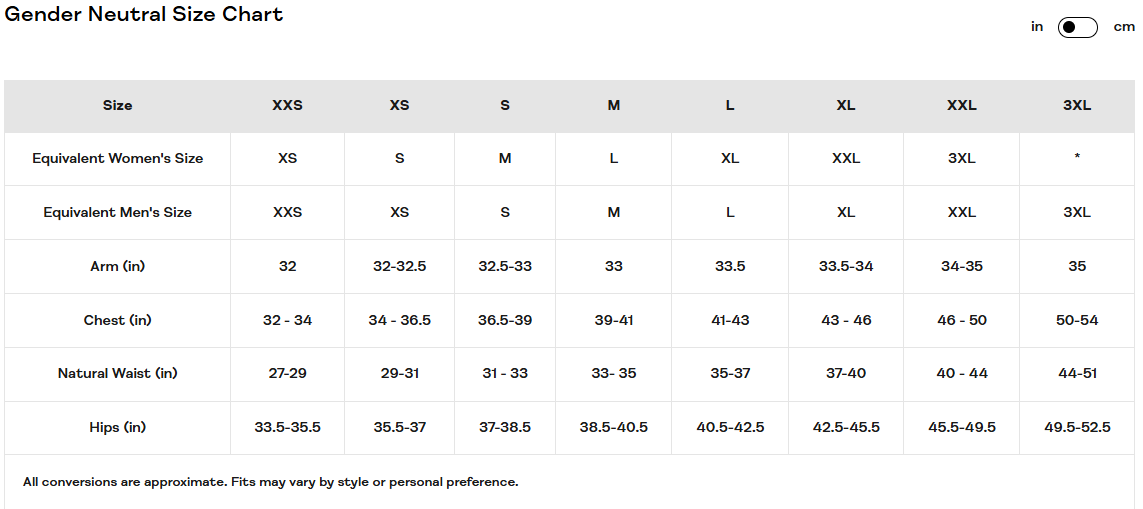This screenshot has height=509, width=1143.
Task: Click the Gender Neutral Size Chart heading
Action: tap(144, 14)
